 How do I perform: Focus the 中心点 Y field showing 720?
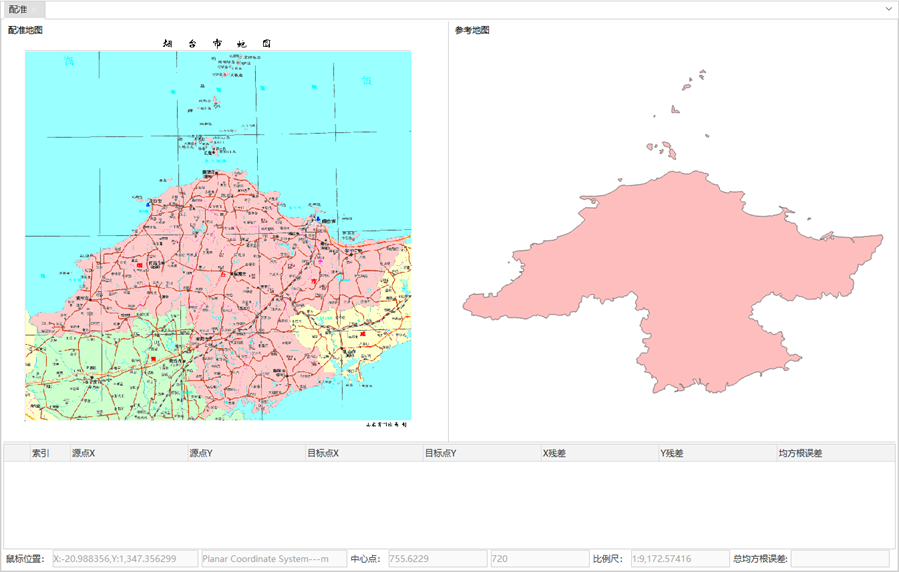point(538,559)
